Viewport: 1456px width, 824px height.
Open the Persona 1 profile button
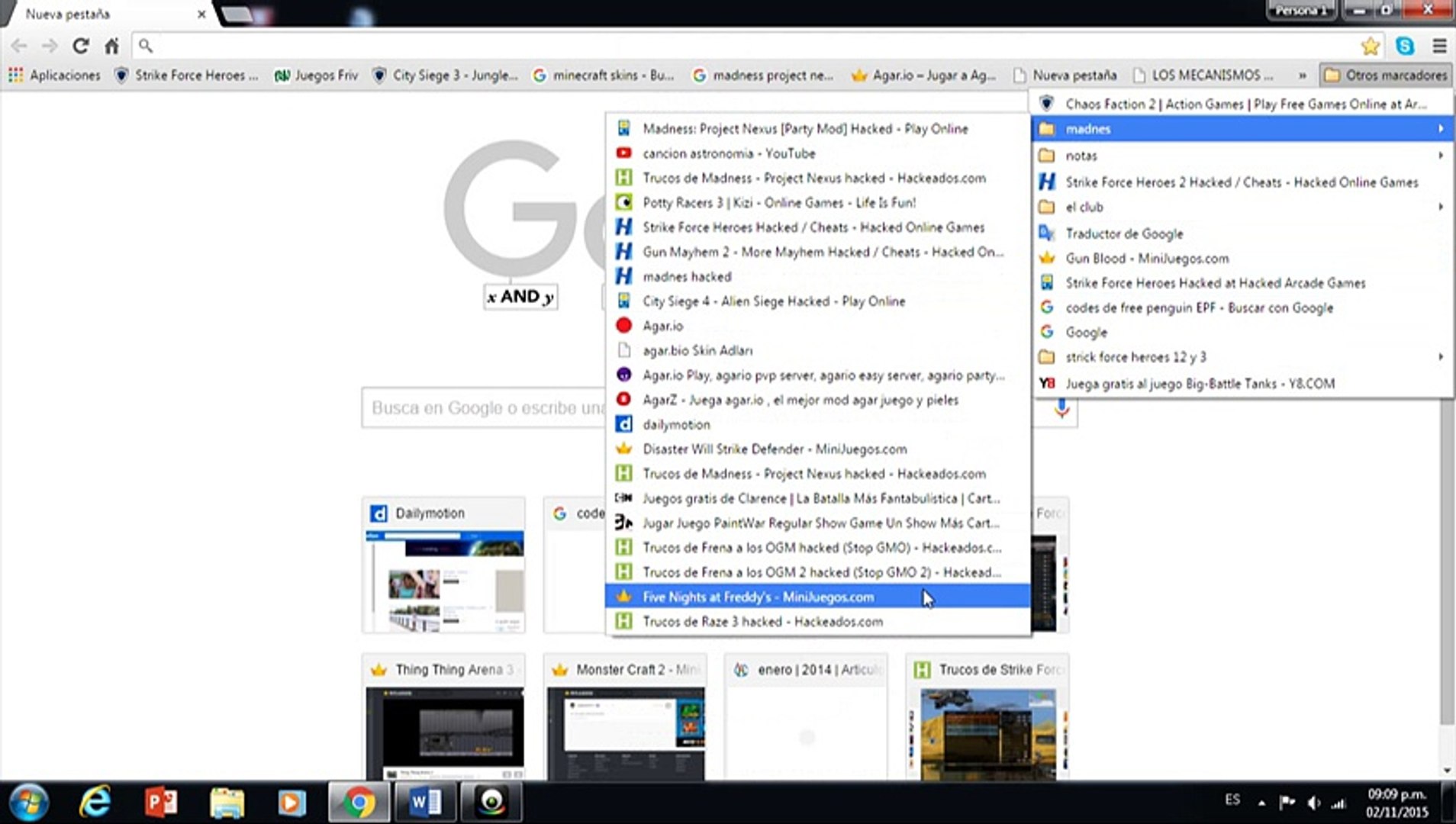click(x=1300, y=10)
